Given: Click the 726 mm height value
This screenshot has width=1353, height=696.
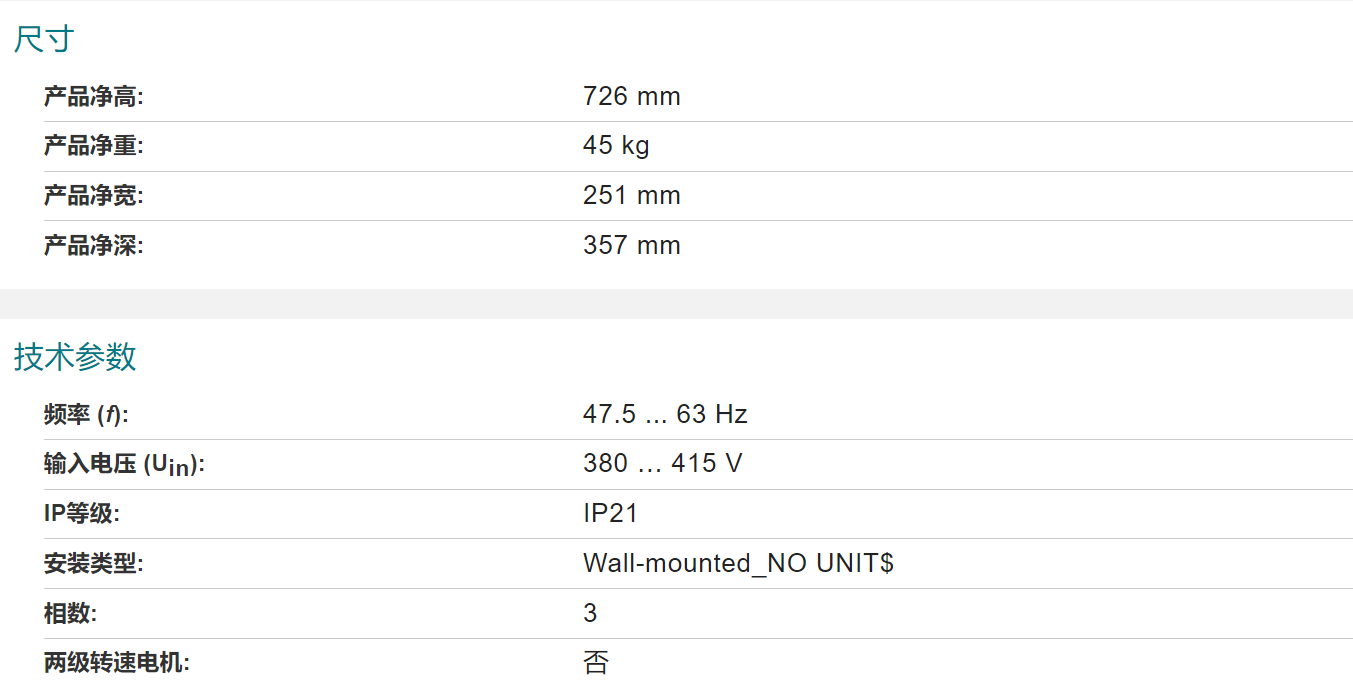Looking at the screenshot, I should pos(632,97).
